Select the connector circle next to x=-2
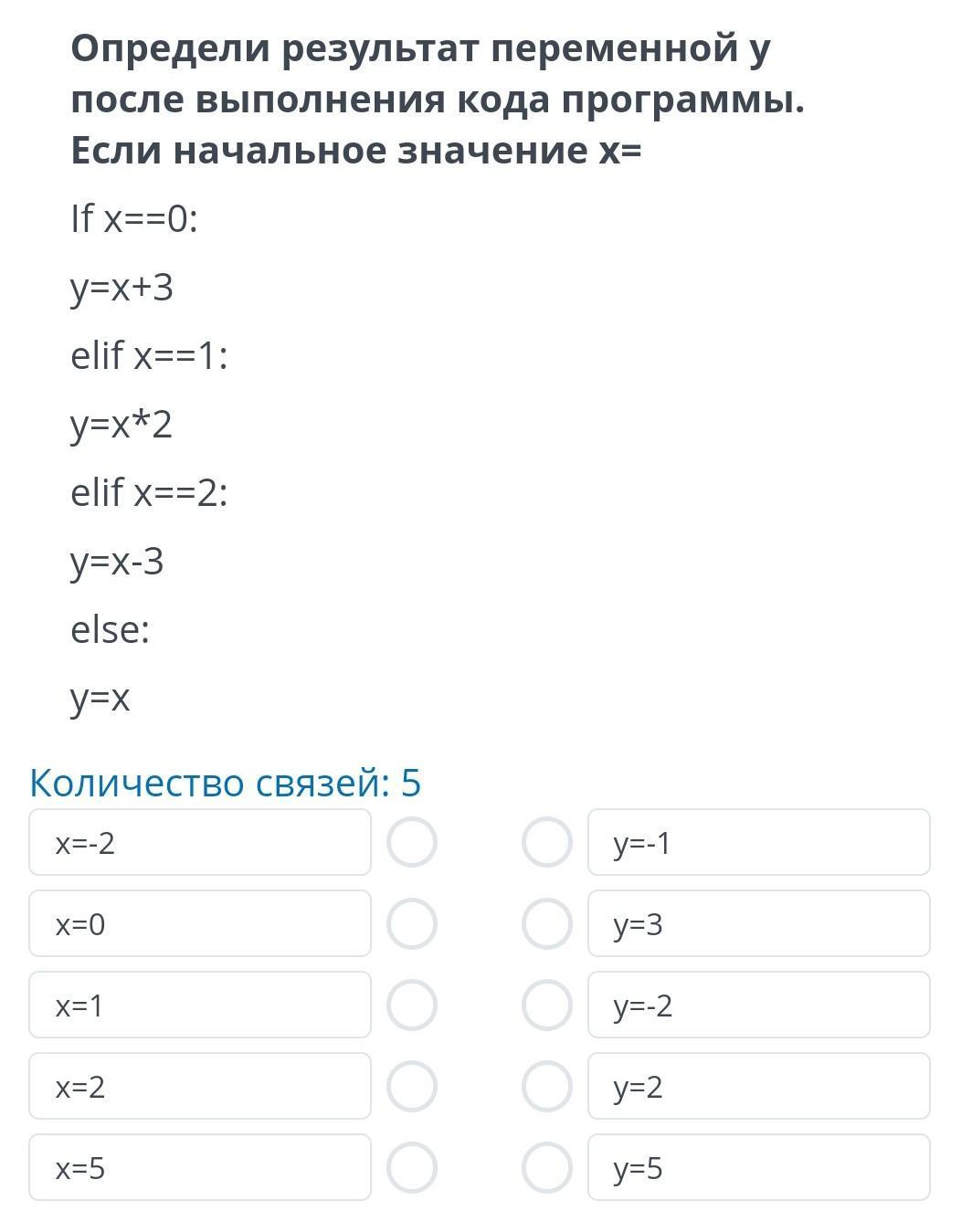The height and width of the screenshot is (1232, 972). pyautogui.click(x=411, y=842)
